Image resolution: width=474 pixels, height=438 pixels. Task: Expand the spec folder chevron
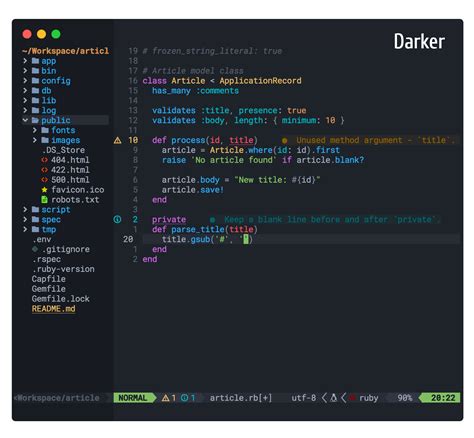[x=25, y=219]
